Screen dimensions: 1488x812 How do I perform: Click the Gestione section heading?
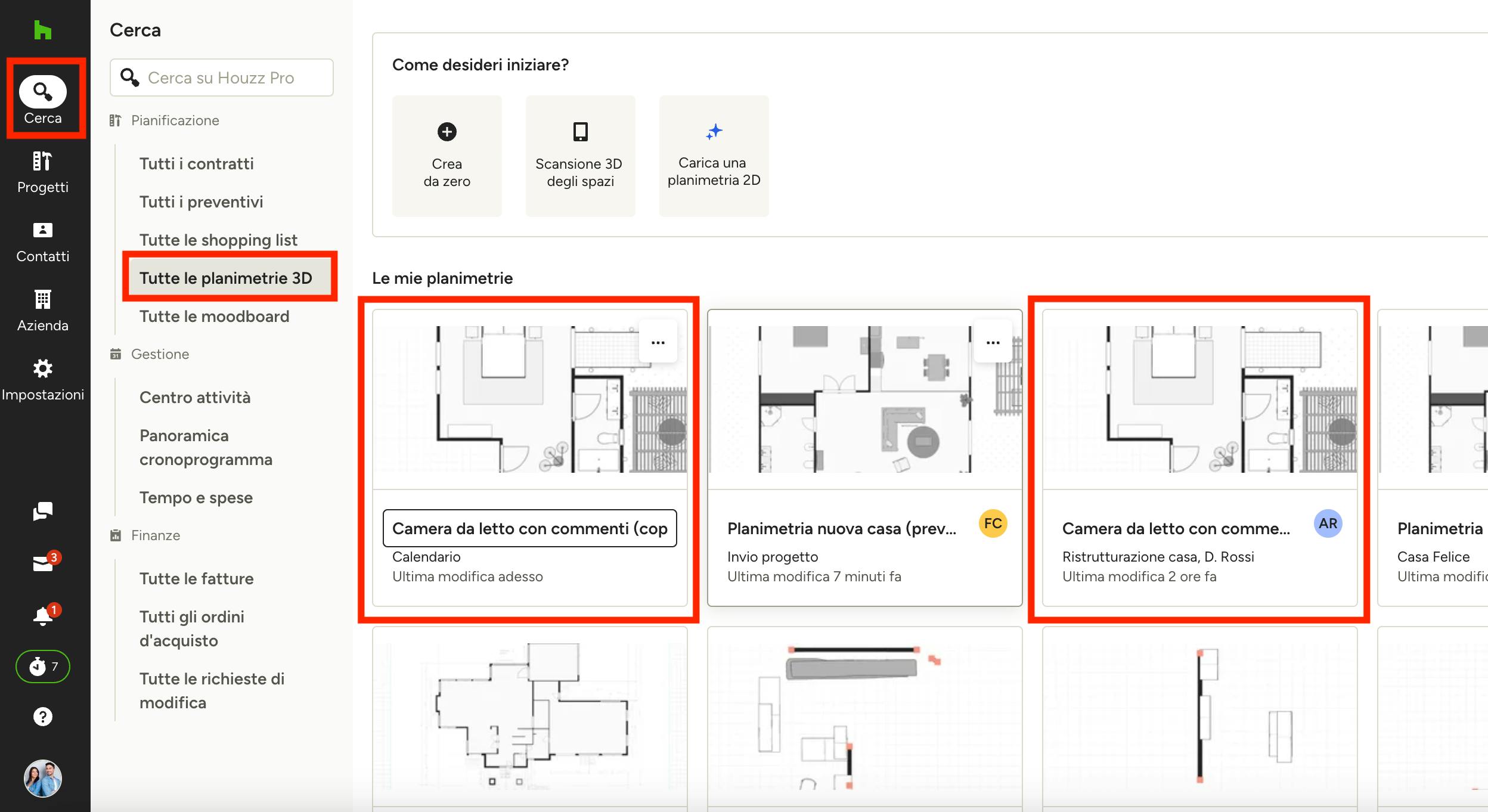click(160, 354)
